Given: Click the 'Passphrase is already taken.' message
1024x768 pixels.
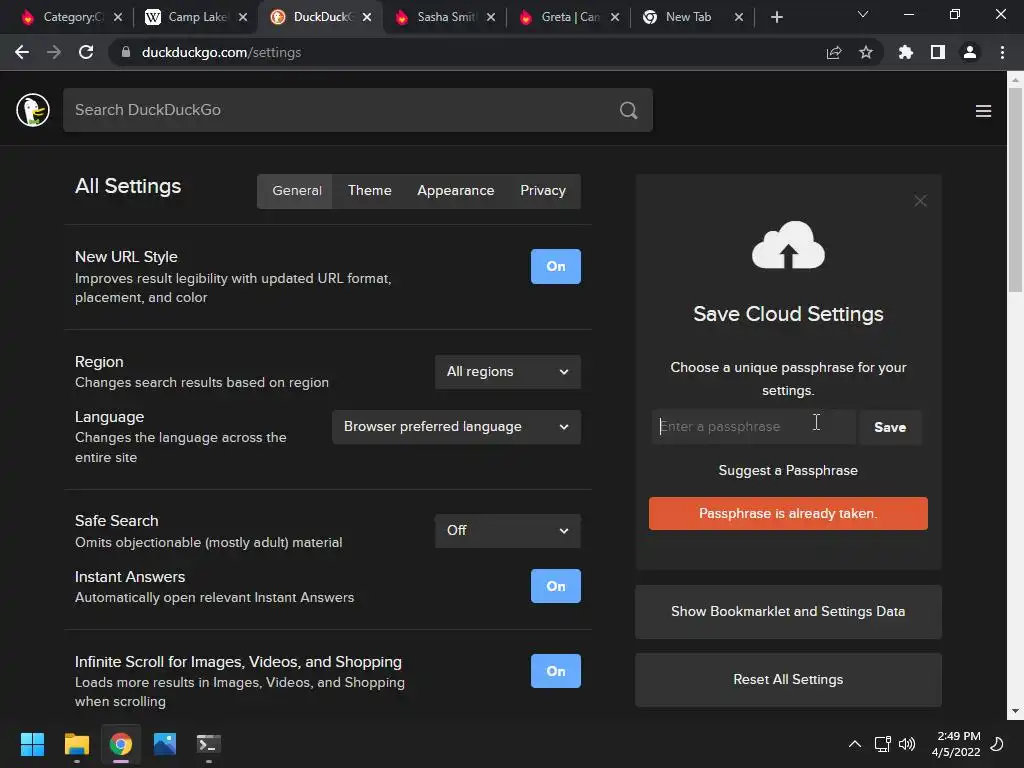Looking at the screenshot, I should (788, 513).
